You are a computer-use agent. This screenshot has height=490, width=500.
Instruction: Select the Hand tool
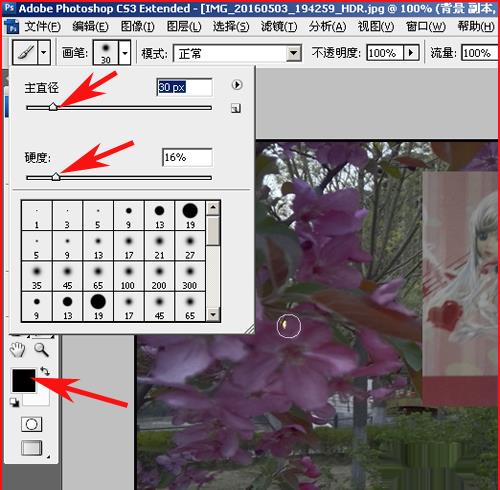click(x=17, y=350)
